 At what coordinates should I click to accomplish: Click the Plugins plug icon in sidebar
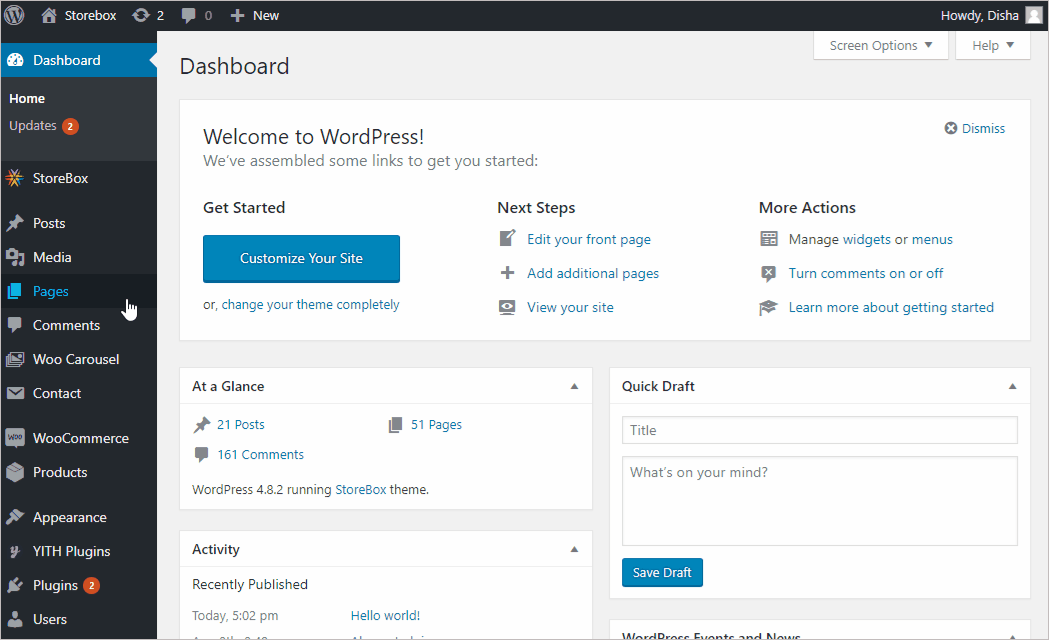point(15,585)
